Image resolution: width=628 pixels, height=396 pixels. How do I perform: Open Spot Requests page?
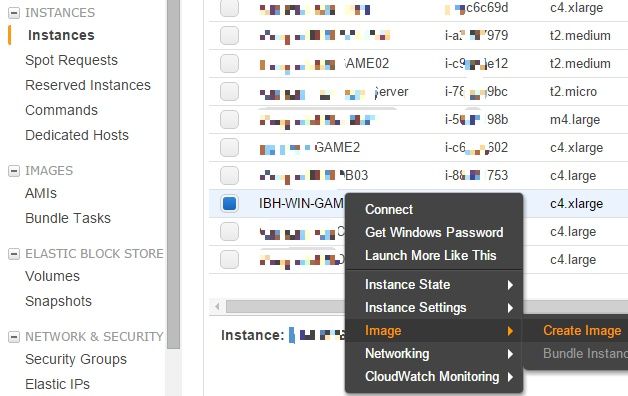[x=71, y=60]
